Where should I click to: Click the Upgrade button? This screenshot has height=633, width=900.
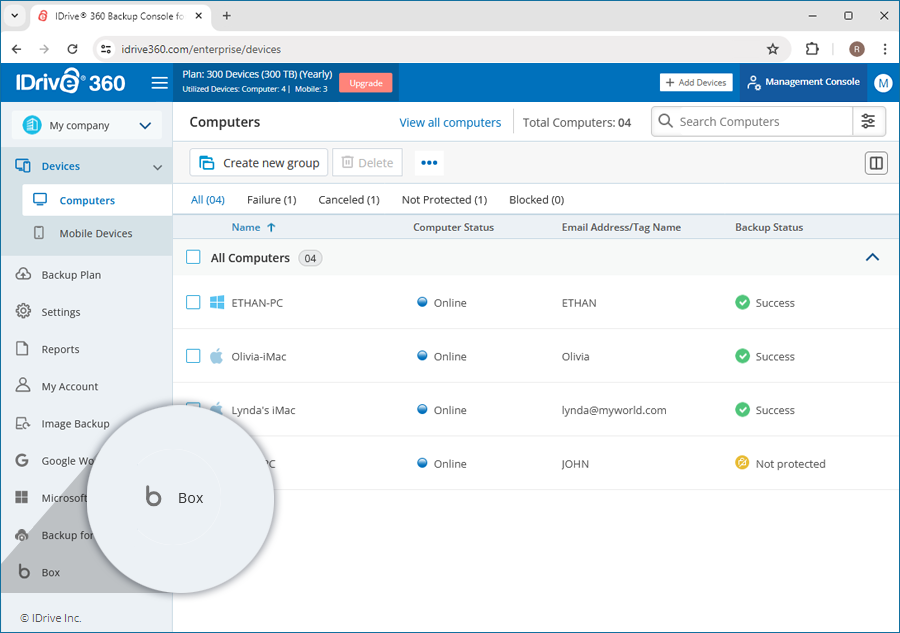[x=366, y=83]
